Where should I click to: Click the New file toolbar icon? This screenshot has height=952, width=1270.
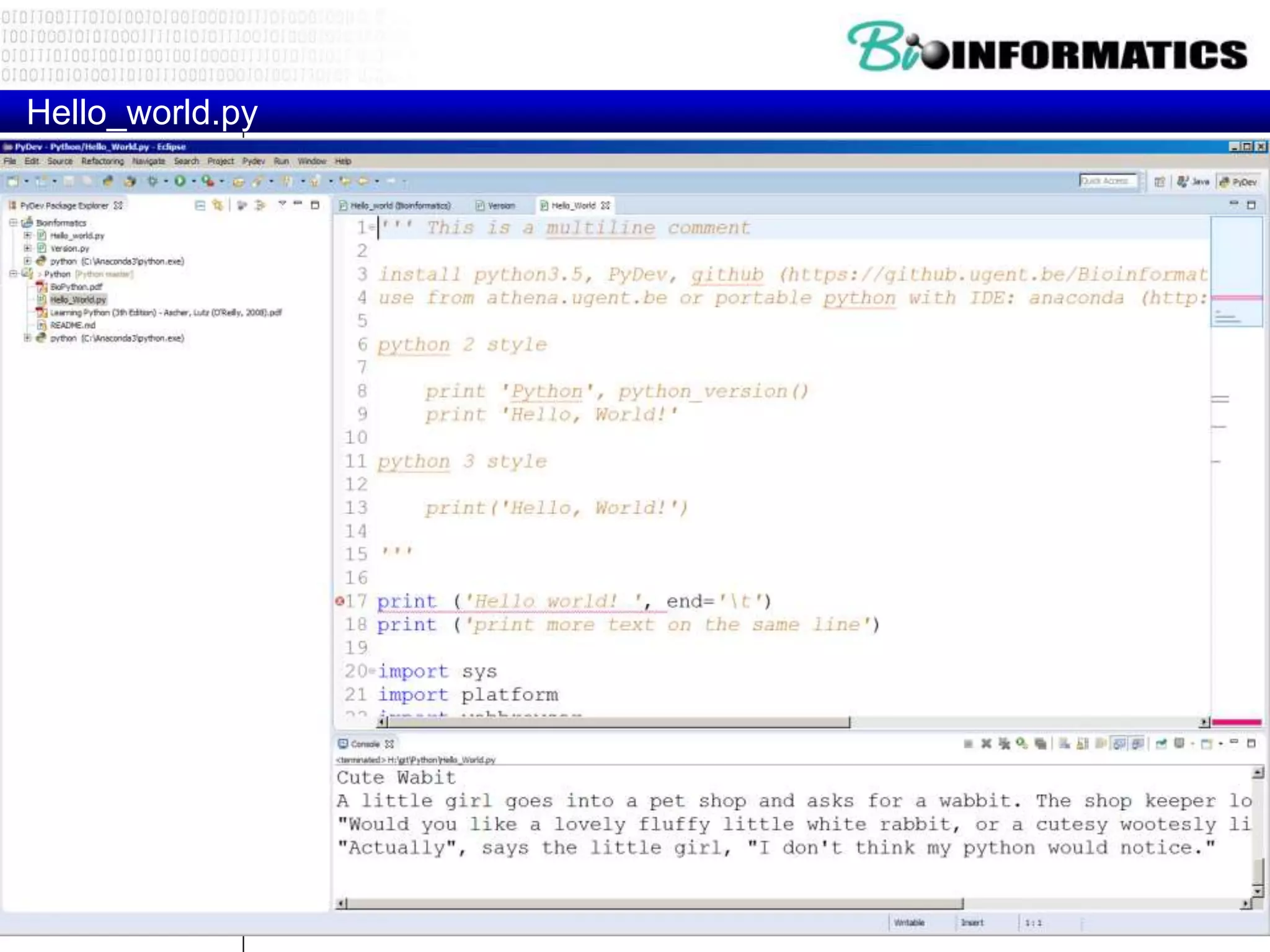coord(13,182)
